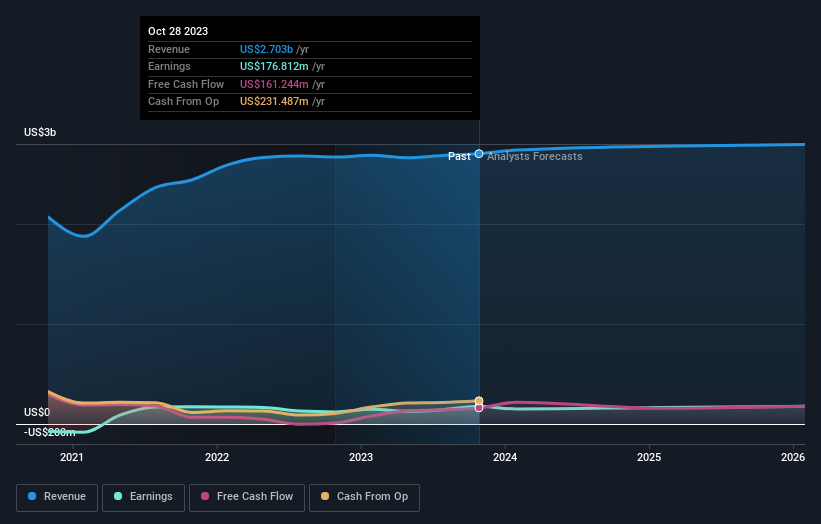Screen dimensions: 821x524
Task: Toggle the Cash From Op legend button
Action: (364, 497)
